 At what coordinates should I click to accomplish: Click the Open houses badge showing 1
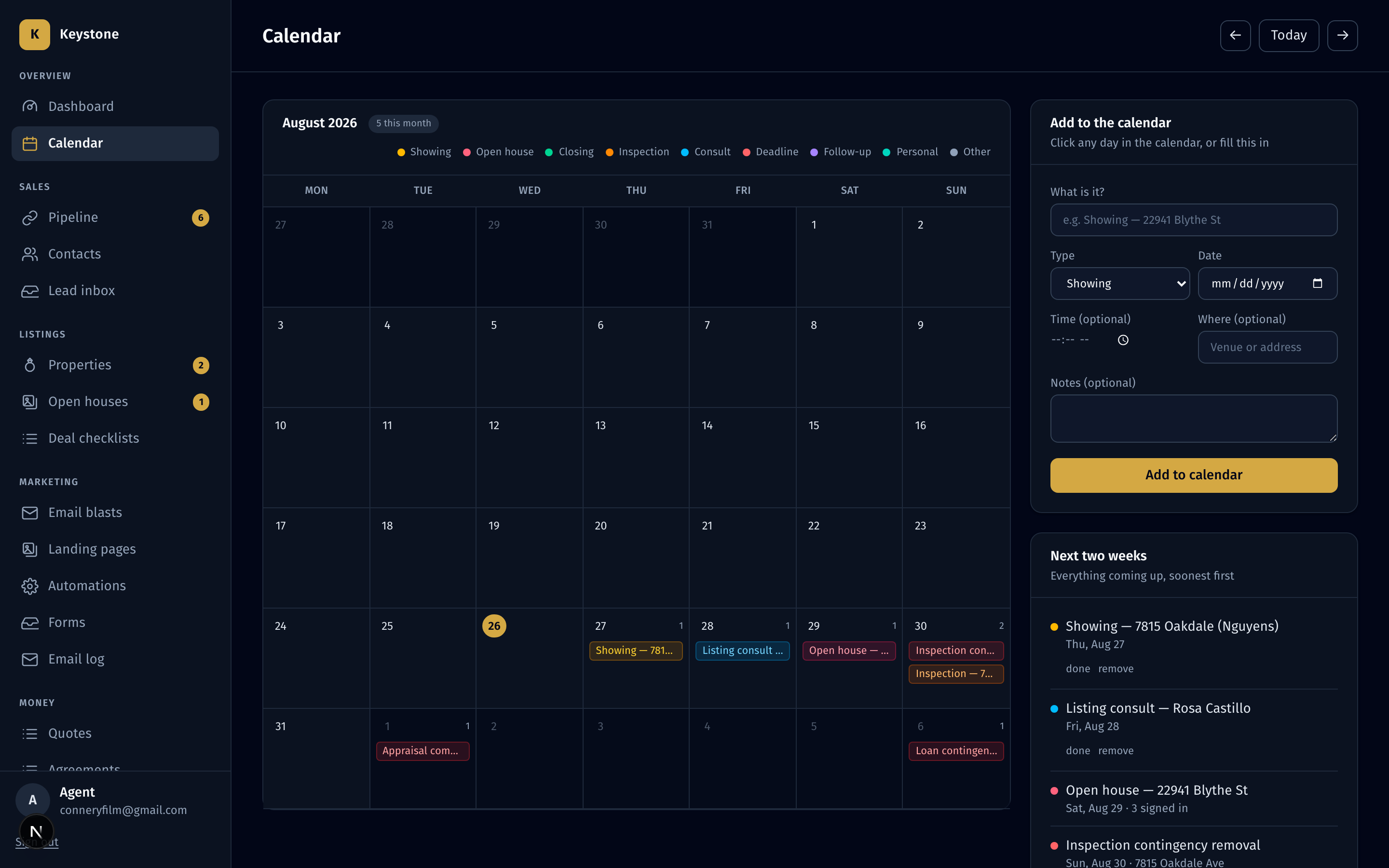click(x=200, y=402)
